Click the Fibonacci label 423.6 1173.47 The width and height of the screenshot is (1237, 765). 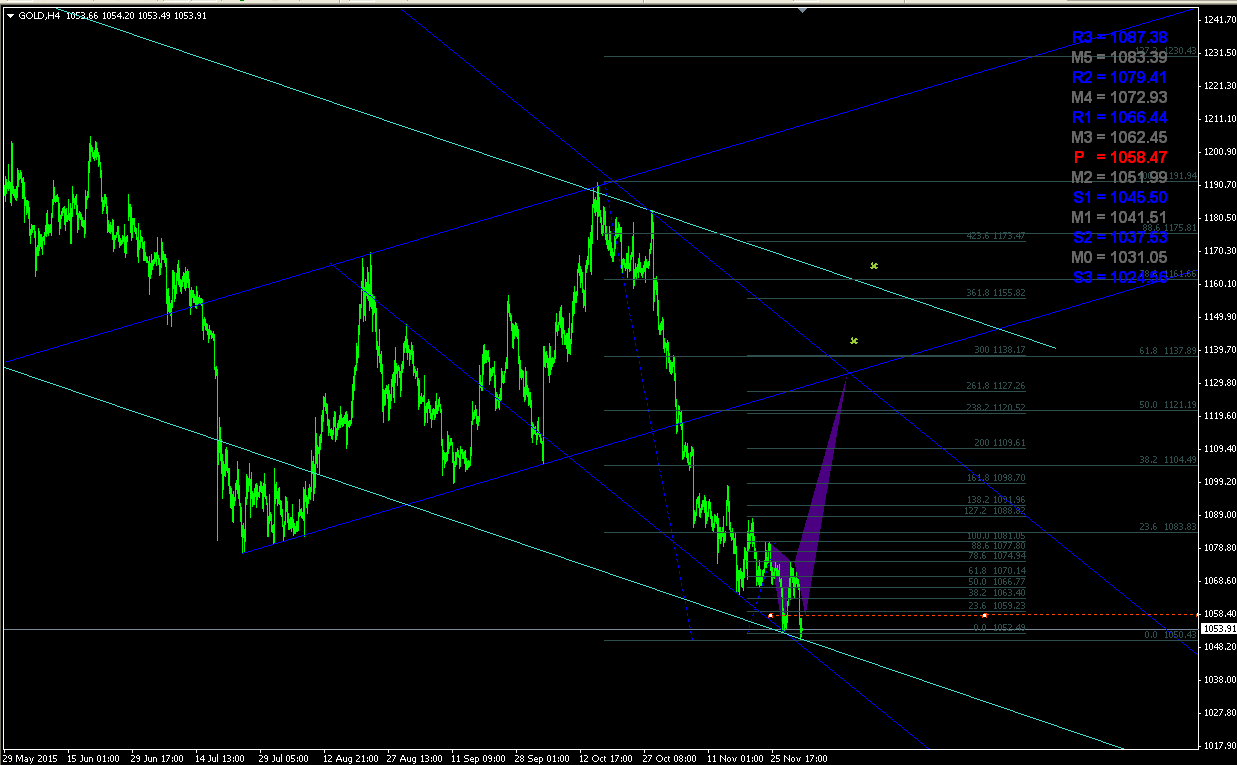(x=995, y=236)
